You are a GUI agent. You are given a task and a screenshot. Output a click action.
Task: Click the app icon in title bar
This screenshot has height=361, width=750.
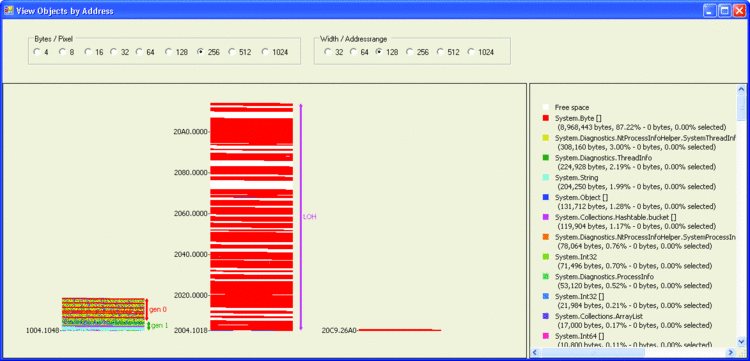click(x=8, y=11)
